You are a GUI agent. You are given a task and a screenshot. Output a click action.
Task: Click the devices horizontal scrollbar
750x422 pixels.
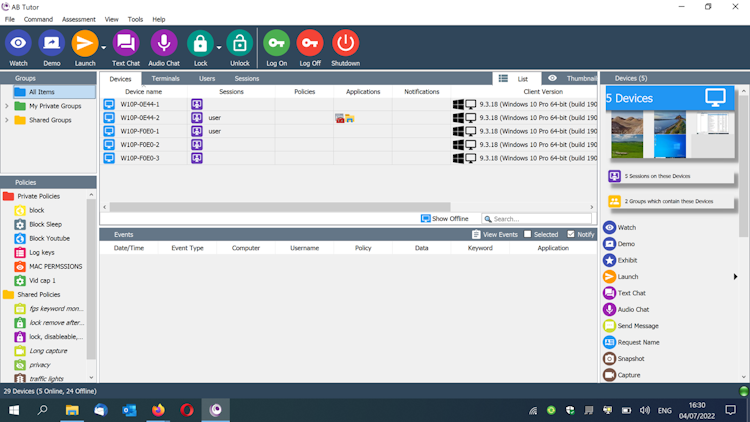point(280,207)
